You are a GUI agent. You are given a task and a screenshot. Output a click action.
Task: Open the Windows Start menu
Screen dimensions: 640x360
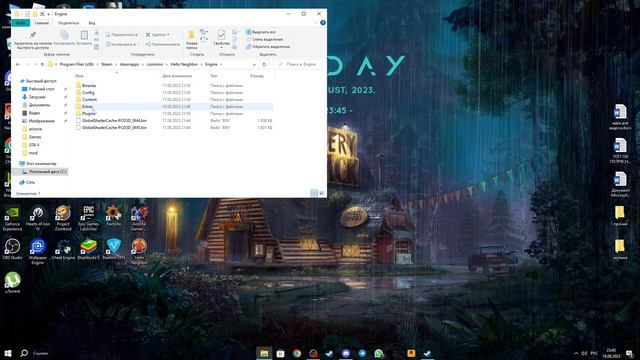pos(7,353)
